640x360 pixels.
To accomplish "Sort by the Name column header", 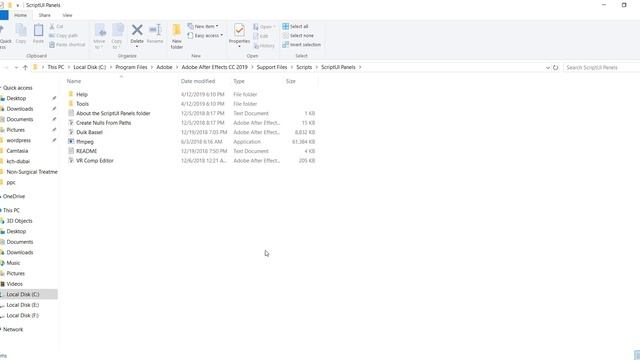I will tap(74, 81).
